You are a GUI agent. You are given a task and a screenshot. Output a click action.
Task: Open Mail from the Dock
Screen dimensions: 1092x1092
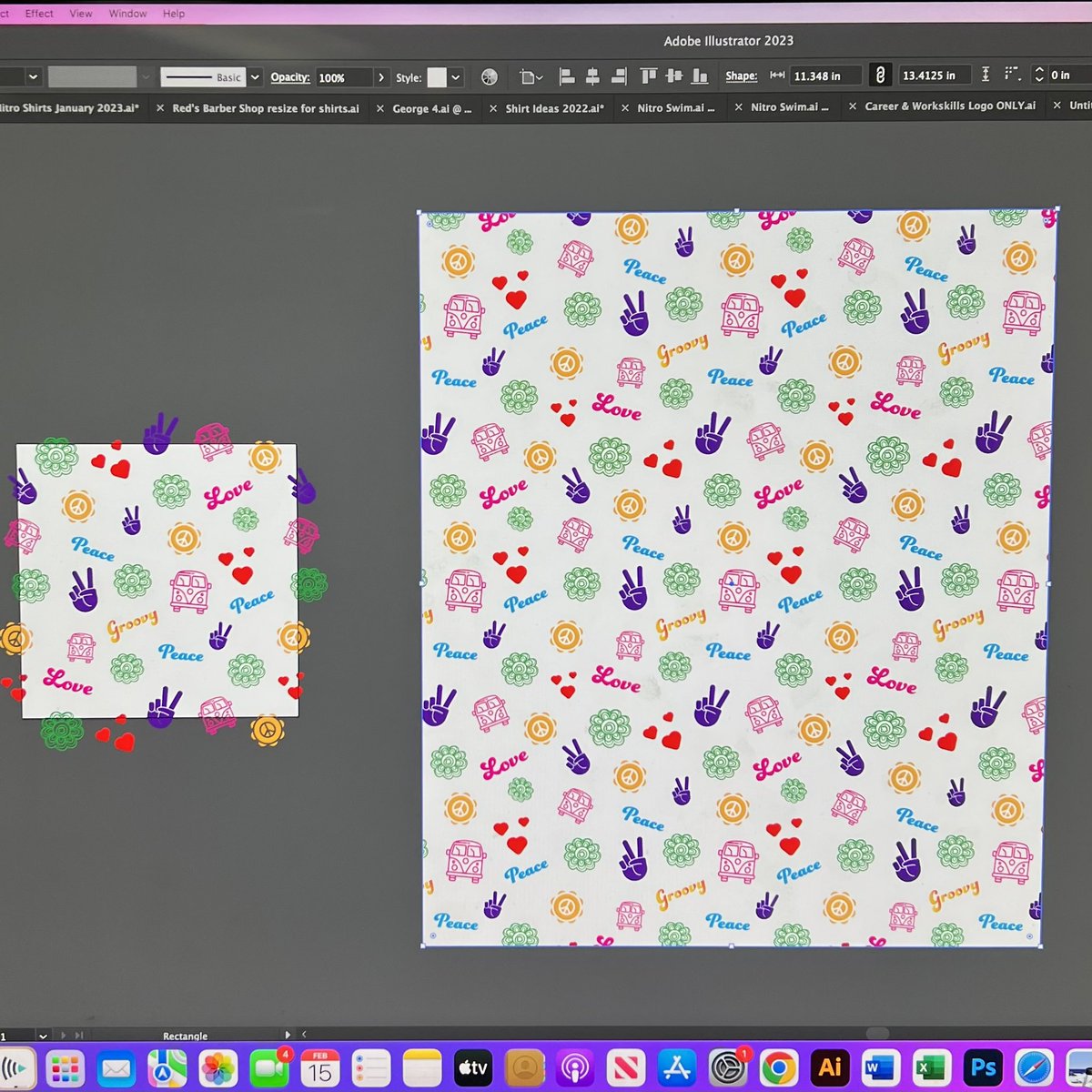pos(116,1068)
